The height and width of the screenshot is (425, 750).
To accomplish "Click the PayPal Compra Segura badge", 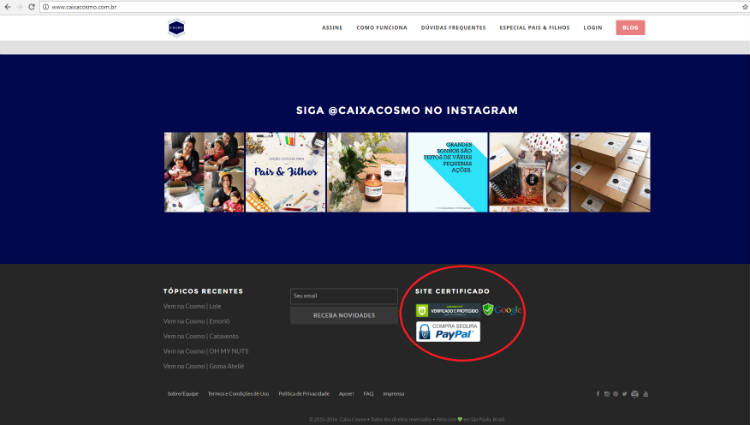I will (x=448, y=332).
